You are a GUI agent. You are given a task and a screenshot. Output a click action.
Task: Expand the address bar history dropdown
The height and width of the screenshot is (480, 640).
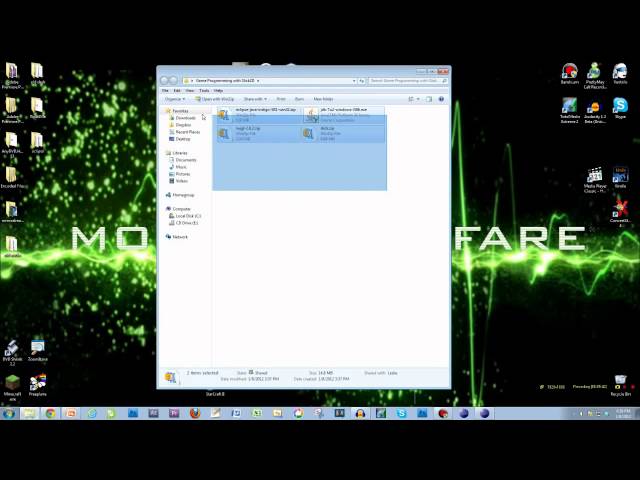tap(354, 81)
